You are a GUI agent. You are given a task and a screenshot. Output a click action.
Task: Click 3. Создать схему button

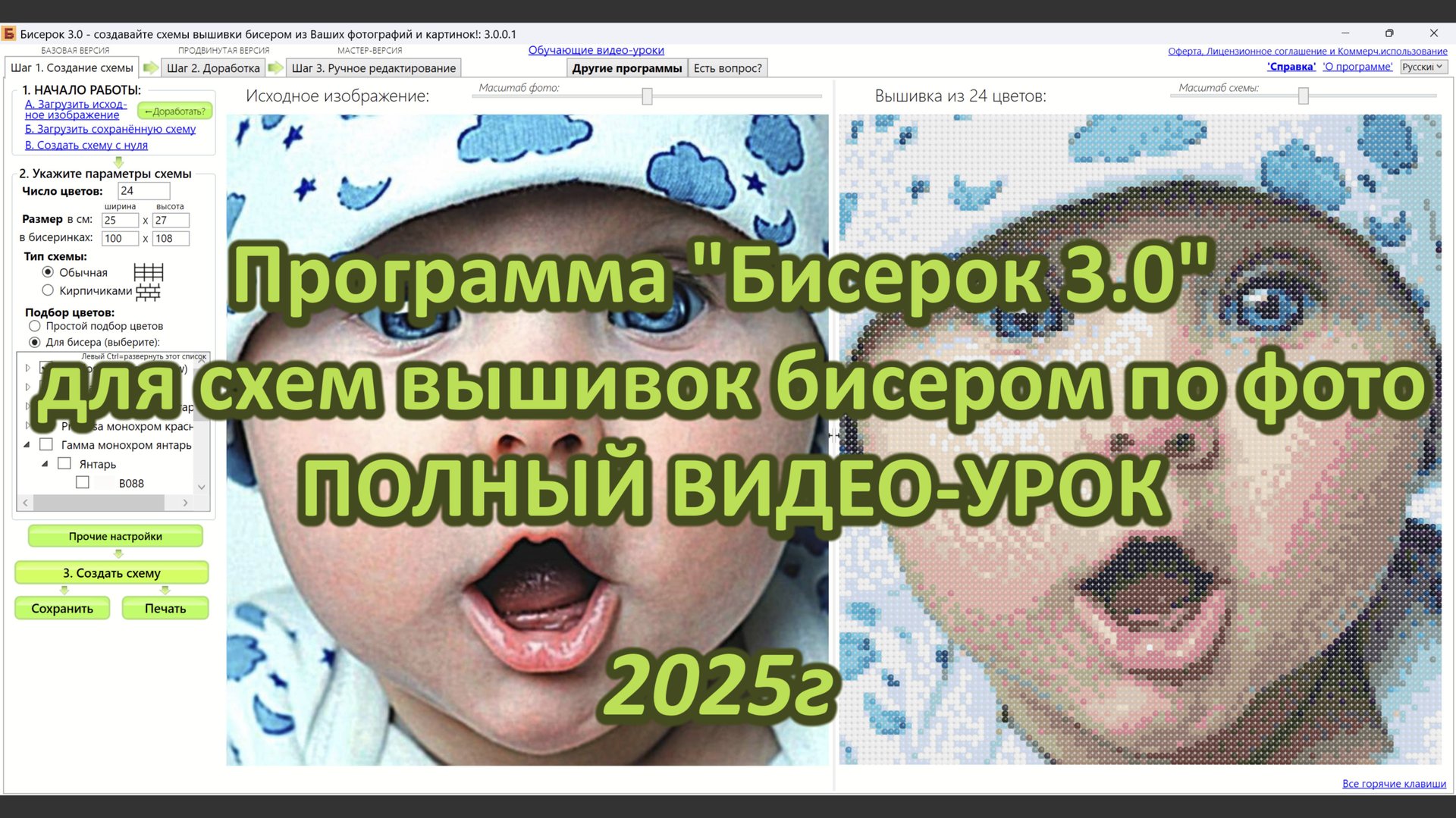111,573
